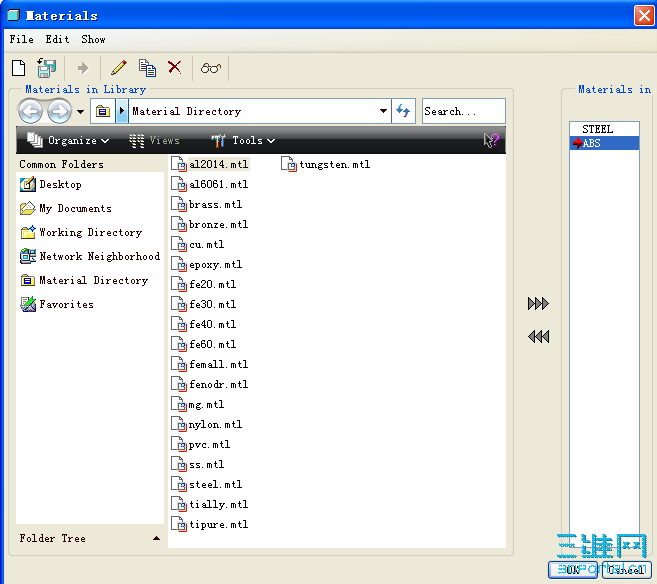Viewport: 657px width, 584px height.
Task: Select Material Directory in Common Folders
Action: tap(84, 280)
